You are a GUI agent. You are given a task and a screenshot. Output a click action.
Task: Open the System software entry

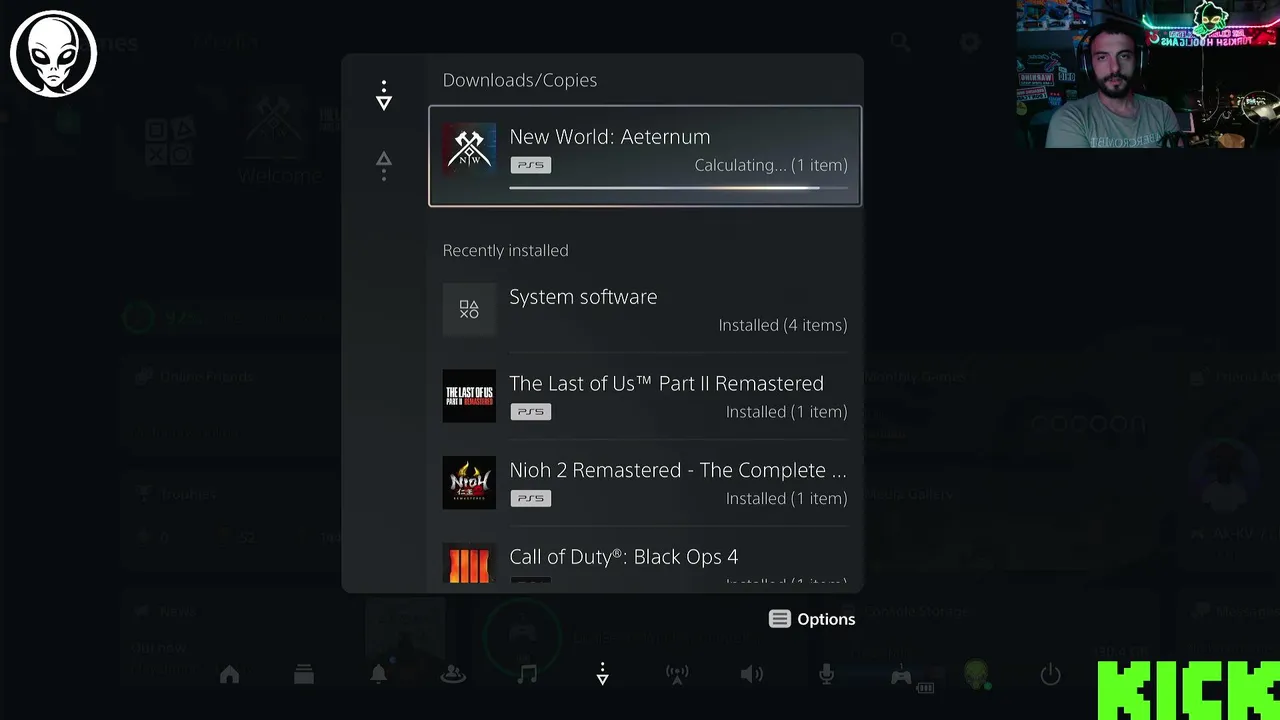point(645,310)
